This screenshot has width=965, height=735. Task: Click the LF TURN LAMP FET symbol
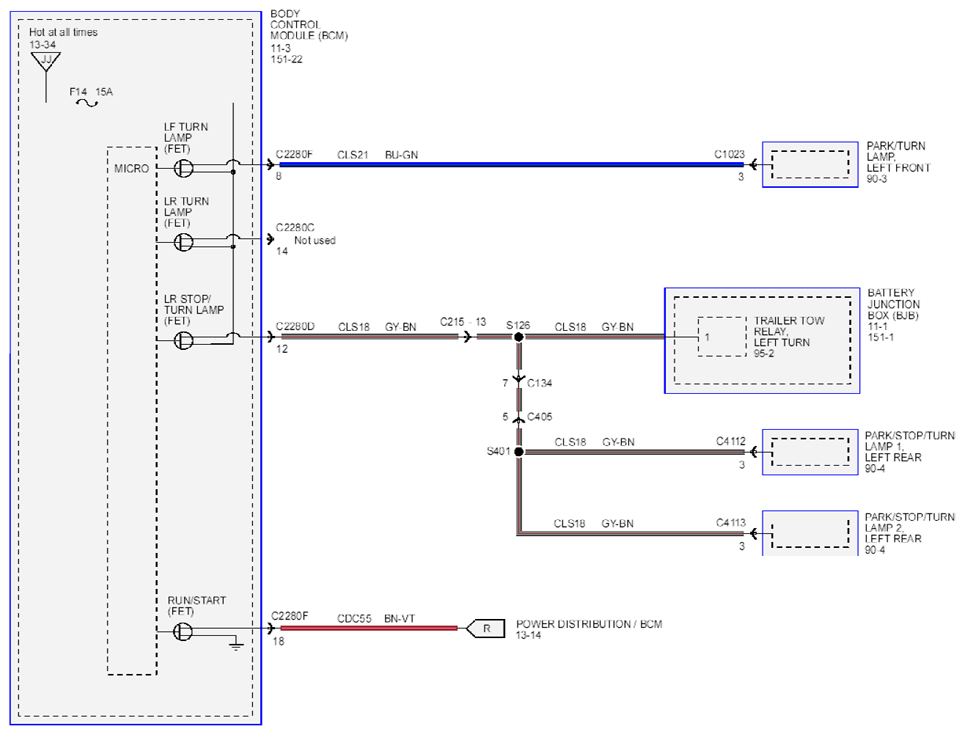pos(183,168)
